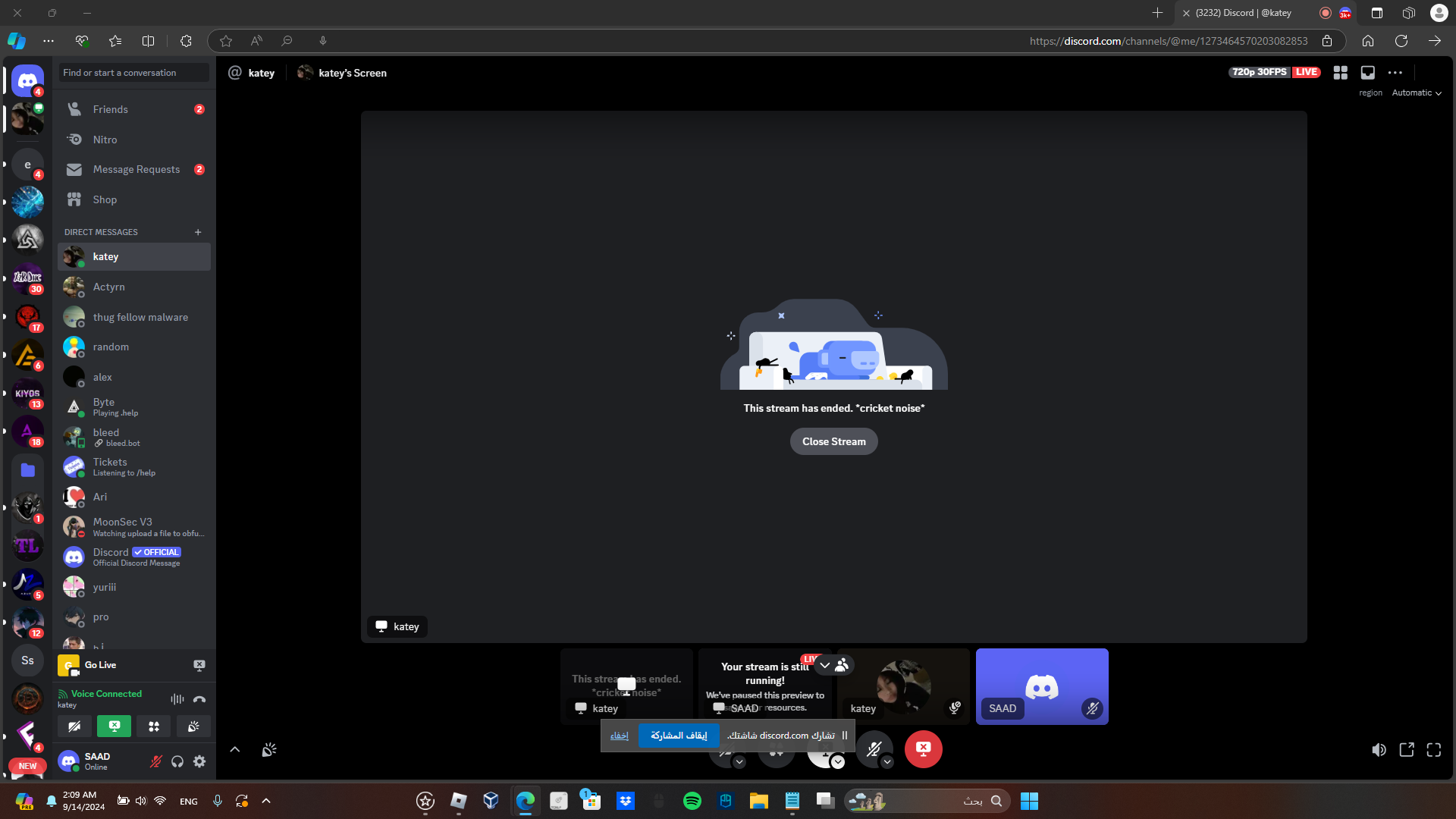Viewport: 1456px width, 819px height.
Task: Open browser favorites list
Action: point(115,41)
